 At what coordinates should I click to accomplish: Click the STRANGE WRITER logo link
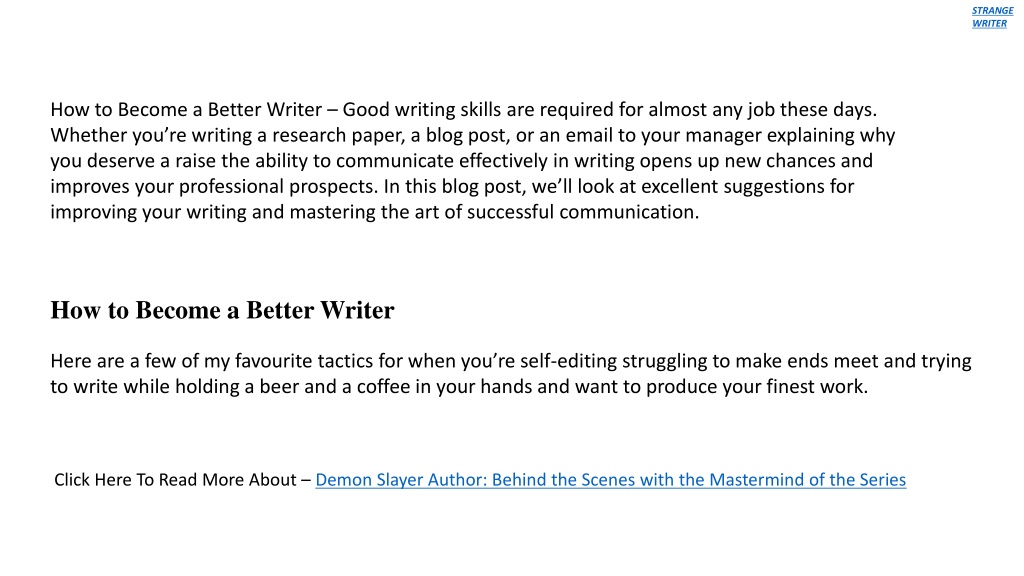click(992, 17)
